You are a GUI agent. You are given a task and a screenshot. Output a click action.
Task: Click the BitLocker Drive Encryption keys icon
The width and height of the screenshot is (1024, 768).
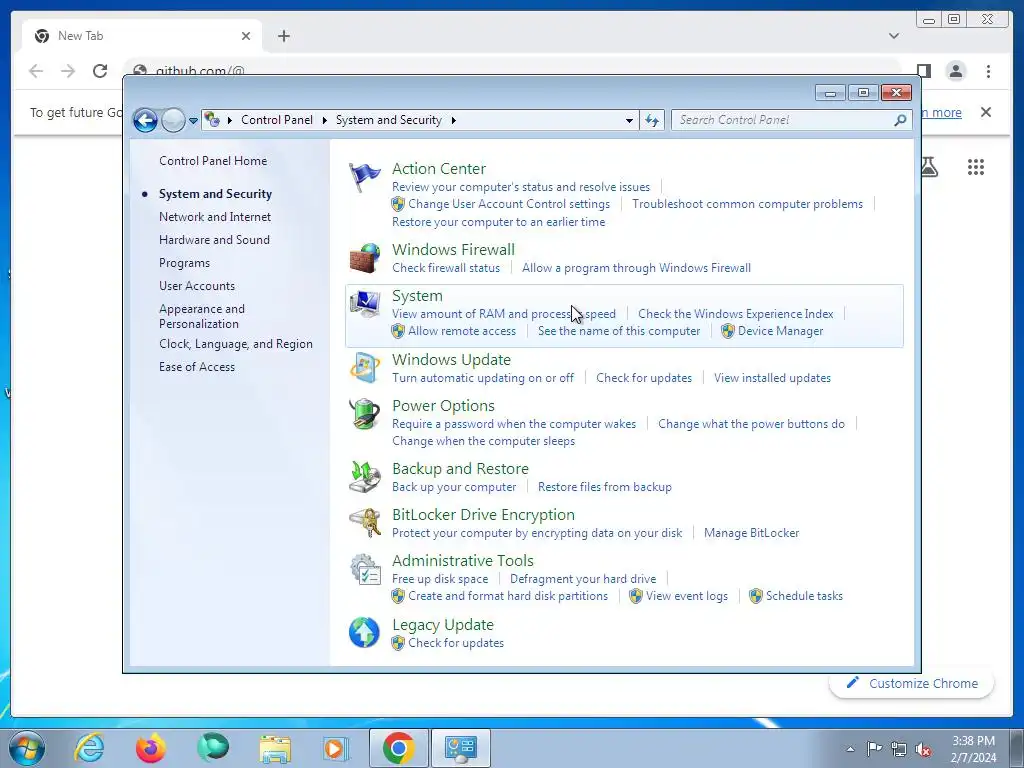364,522
